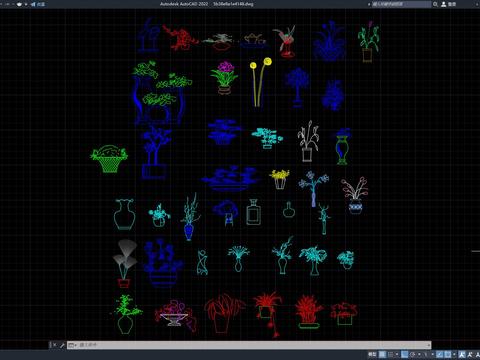
Task: Click the object snap tracking icon
Action: pos(440,354)
